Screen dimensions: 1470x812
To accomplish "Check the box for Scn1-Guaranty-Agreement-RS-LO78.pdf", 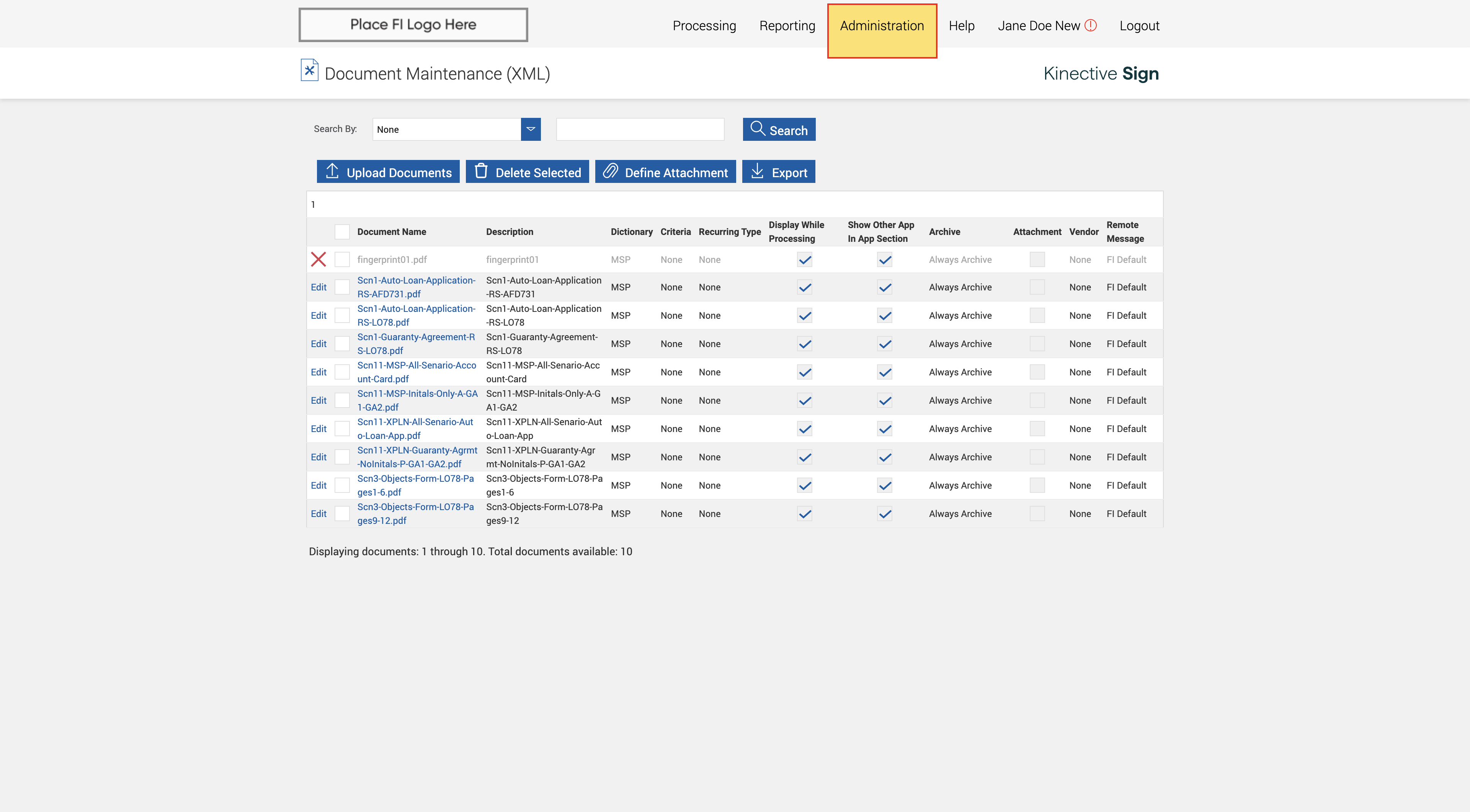I will point(342,344).
